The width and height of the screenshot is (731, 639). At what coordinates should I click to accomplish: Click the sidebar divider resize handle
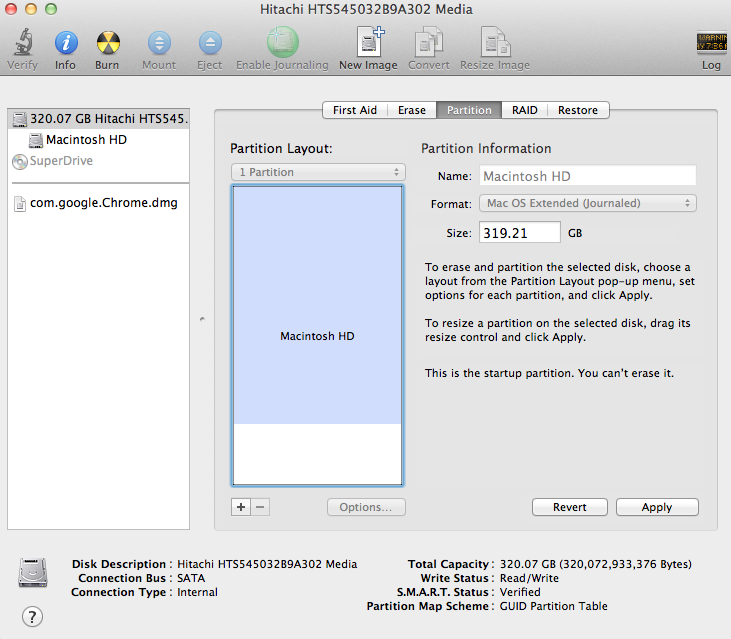pos(202,319)
